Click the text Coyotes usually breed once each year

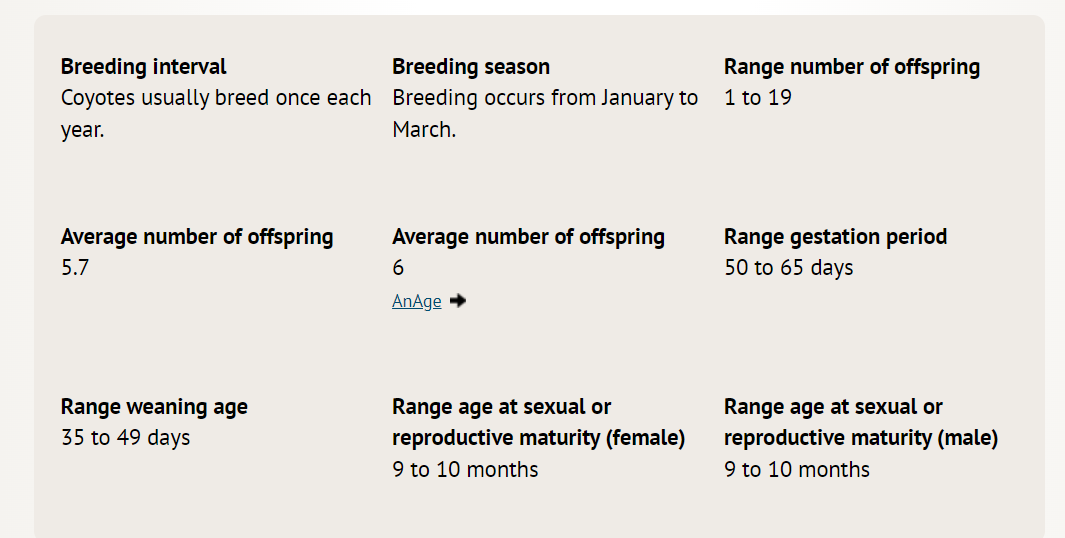(216, 113)
